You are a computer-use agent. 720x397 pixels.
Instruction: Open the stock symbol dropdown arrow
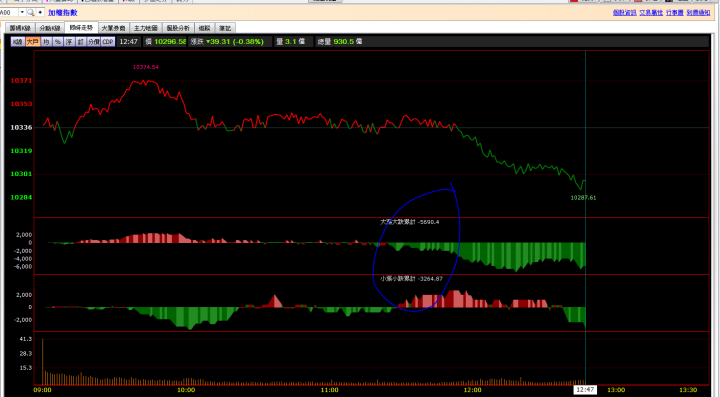22,12
